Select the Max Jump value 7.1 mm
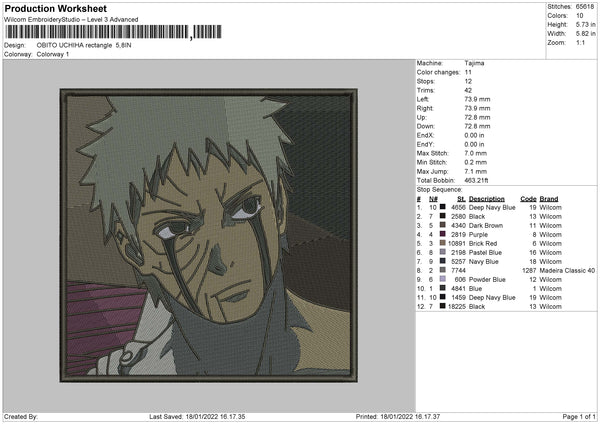 tap(475, 171)
